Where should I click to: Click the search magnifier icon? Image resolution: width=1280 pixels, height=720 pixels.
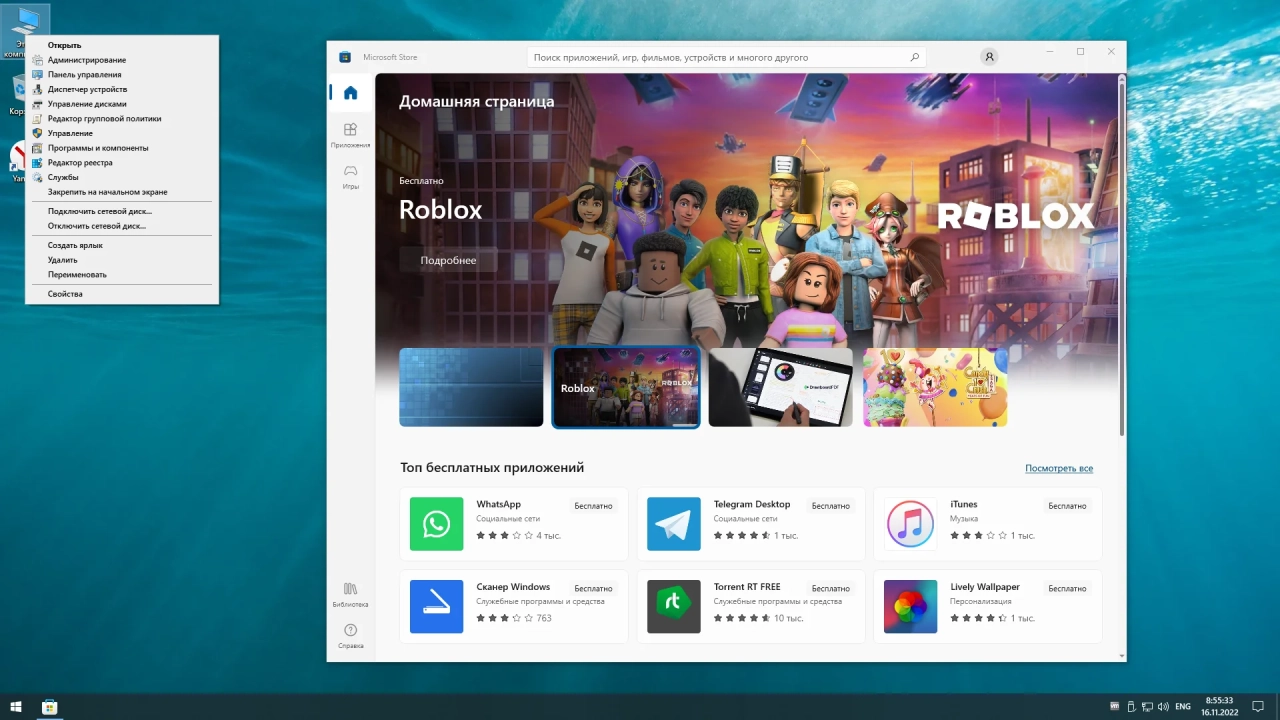pyautogui.click(x=914, y=58)
